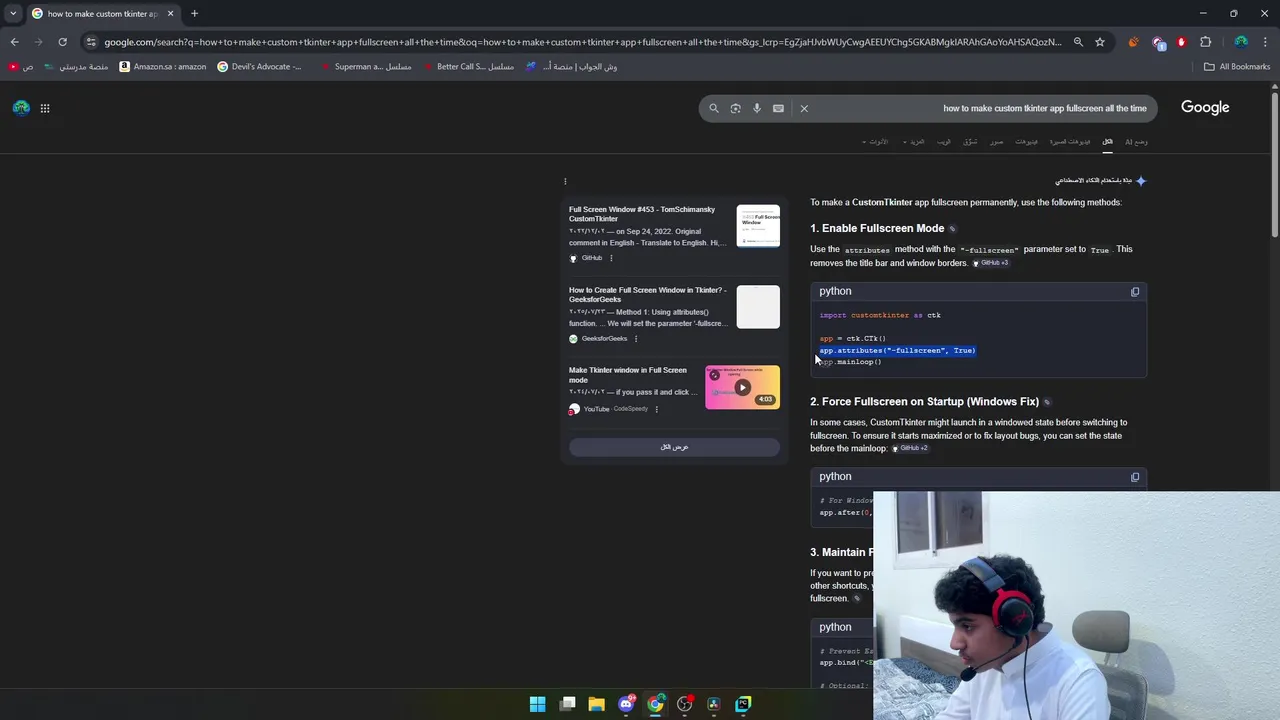Open PyCharm from taskbar
Image resolution: width=1280 pixels, height=720 pixels.
pyautogui.click(x=743, y=704)
